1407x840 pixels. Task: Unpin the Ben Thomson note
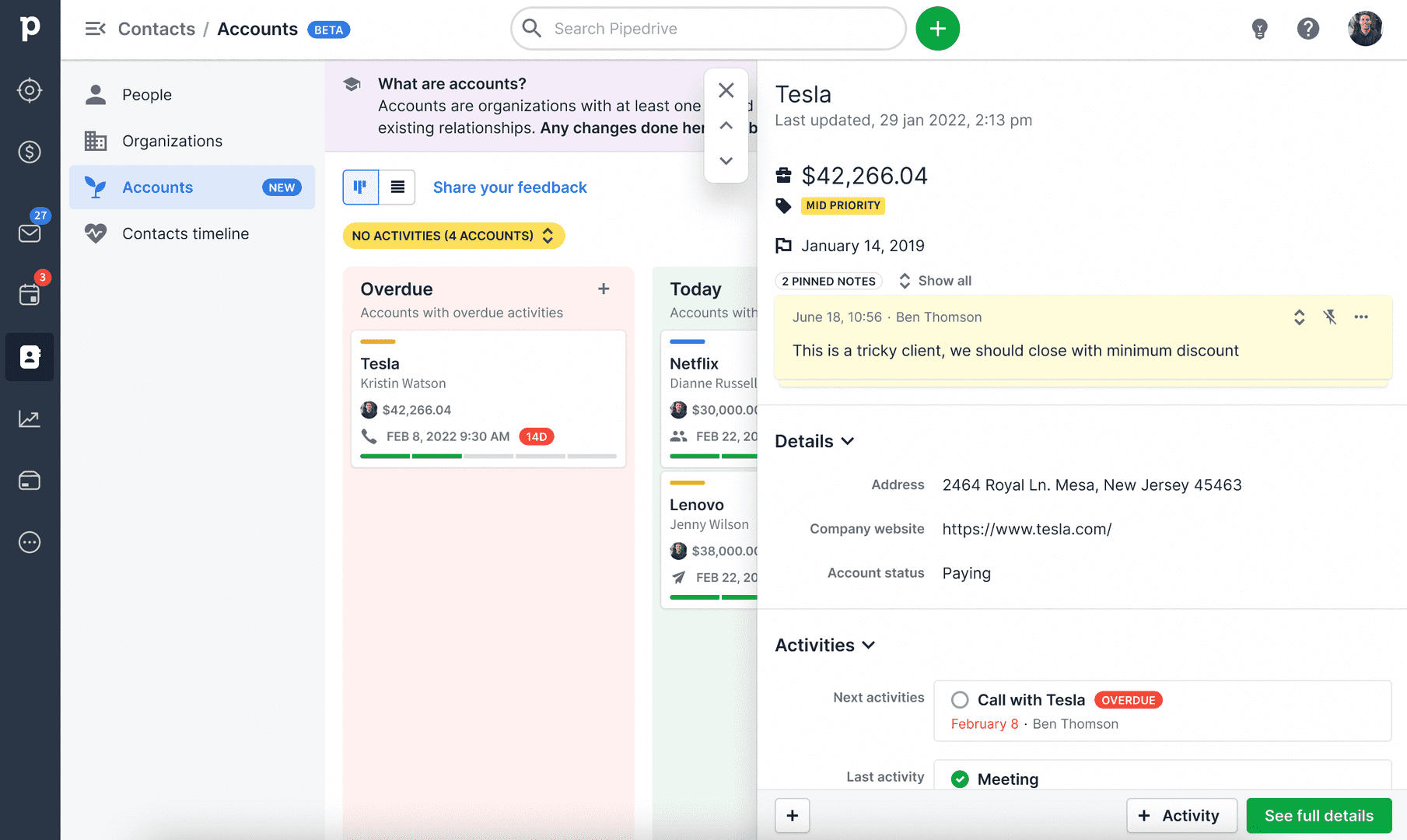pos(1330,317)
